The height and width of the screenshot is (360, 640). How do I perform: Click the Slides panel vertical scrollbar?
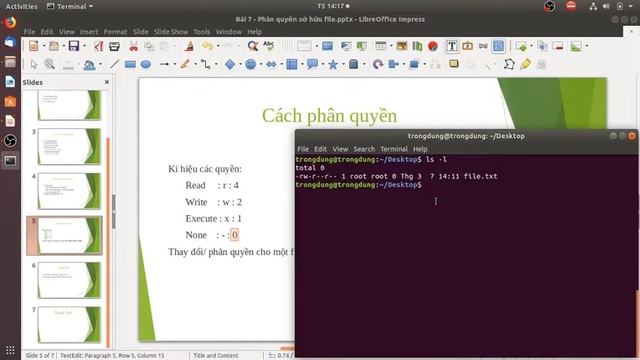[108, 242]
